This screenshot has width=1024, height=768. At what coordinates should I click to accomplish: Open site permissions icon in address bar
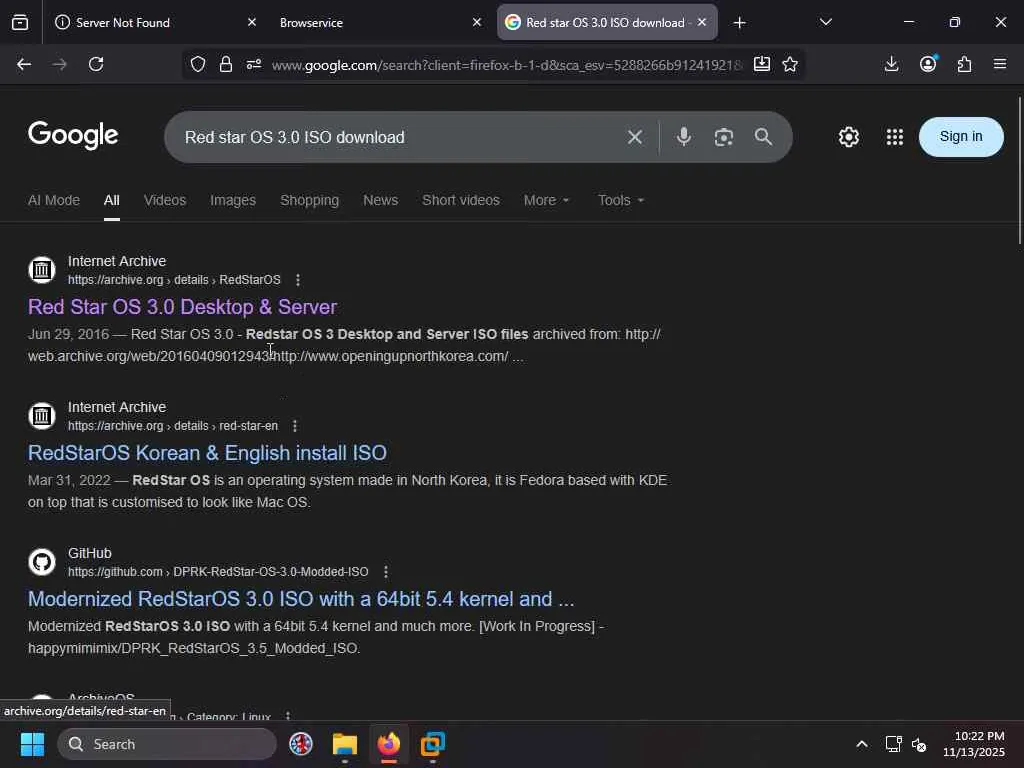click(254, 64)
